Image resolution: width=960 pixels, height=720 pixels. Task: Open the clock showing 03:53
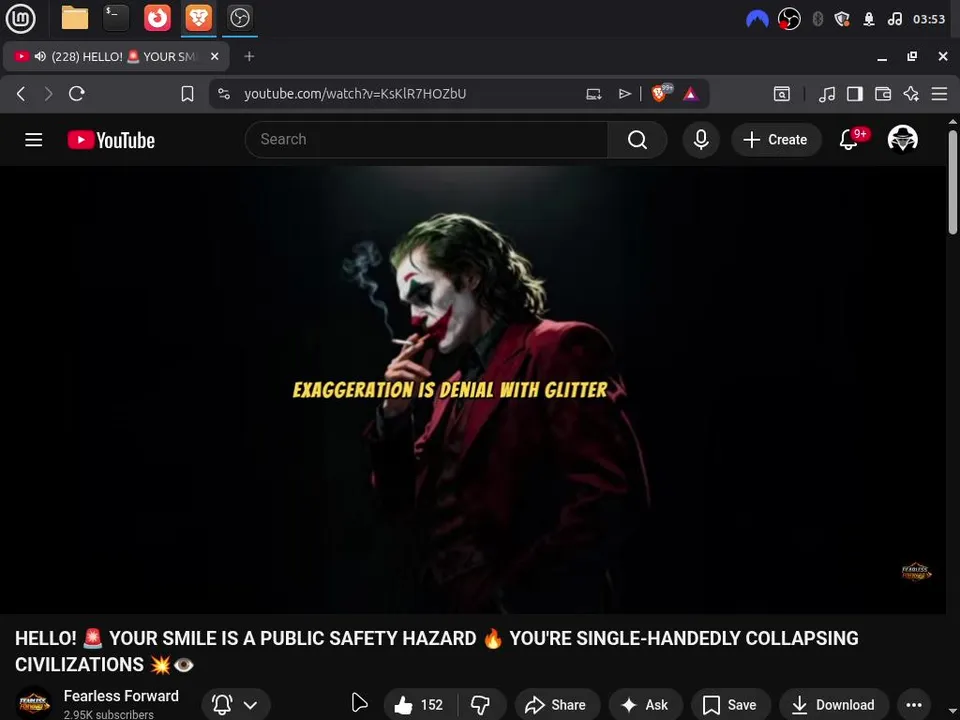(x=929, y=20)
